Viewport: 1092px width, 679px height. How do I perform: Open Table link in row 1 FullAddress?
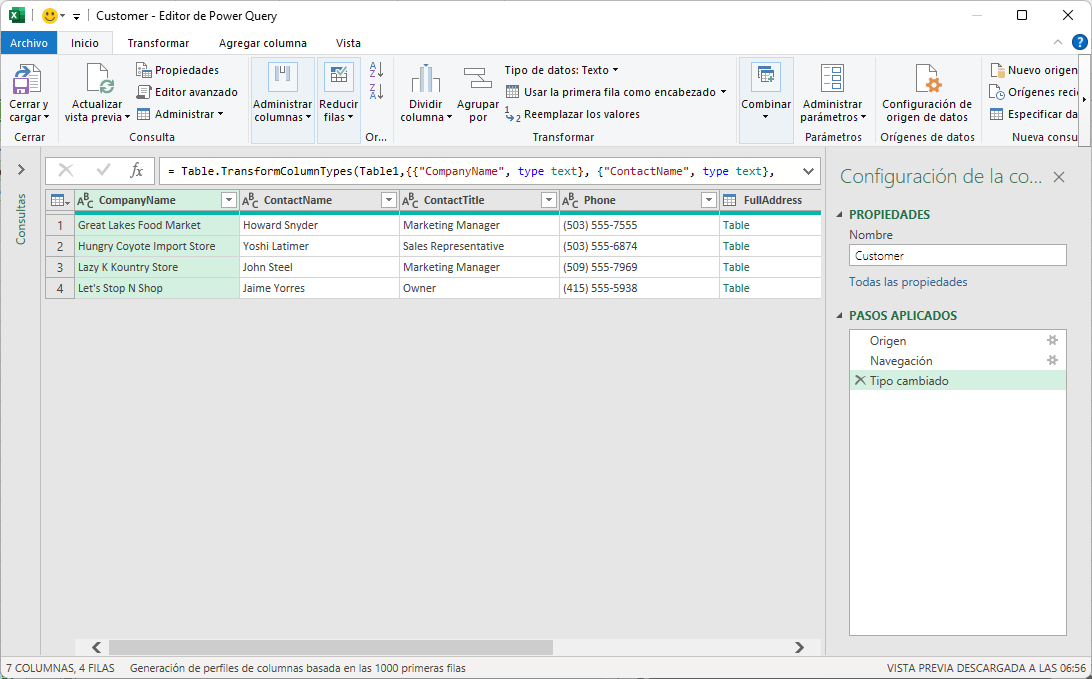coord(736,225)
